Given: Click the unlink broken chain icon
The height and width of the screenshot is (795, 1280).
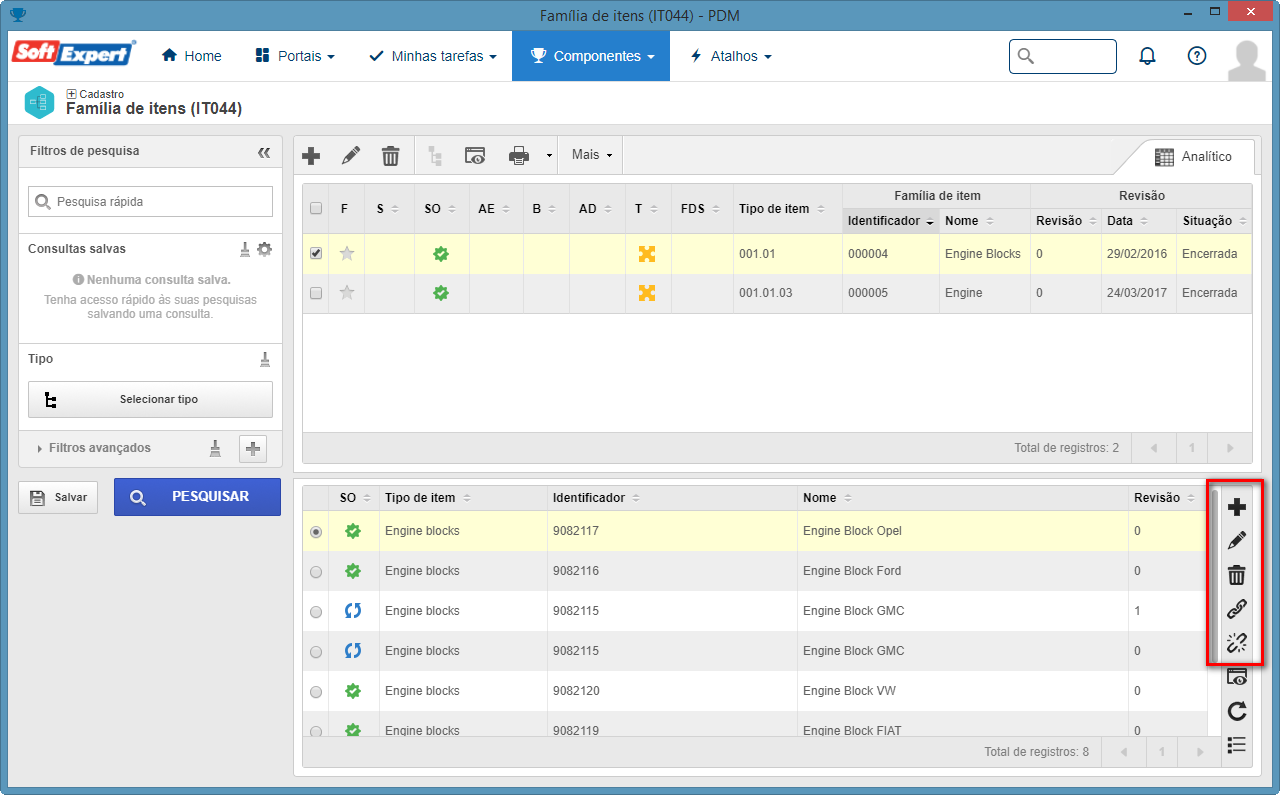Looking at the screenshot, I should [1237, 643].
